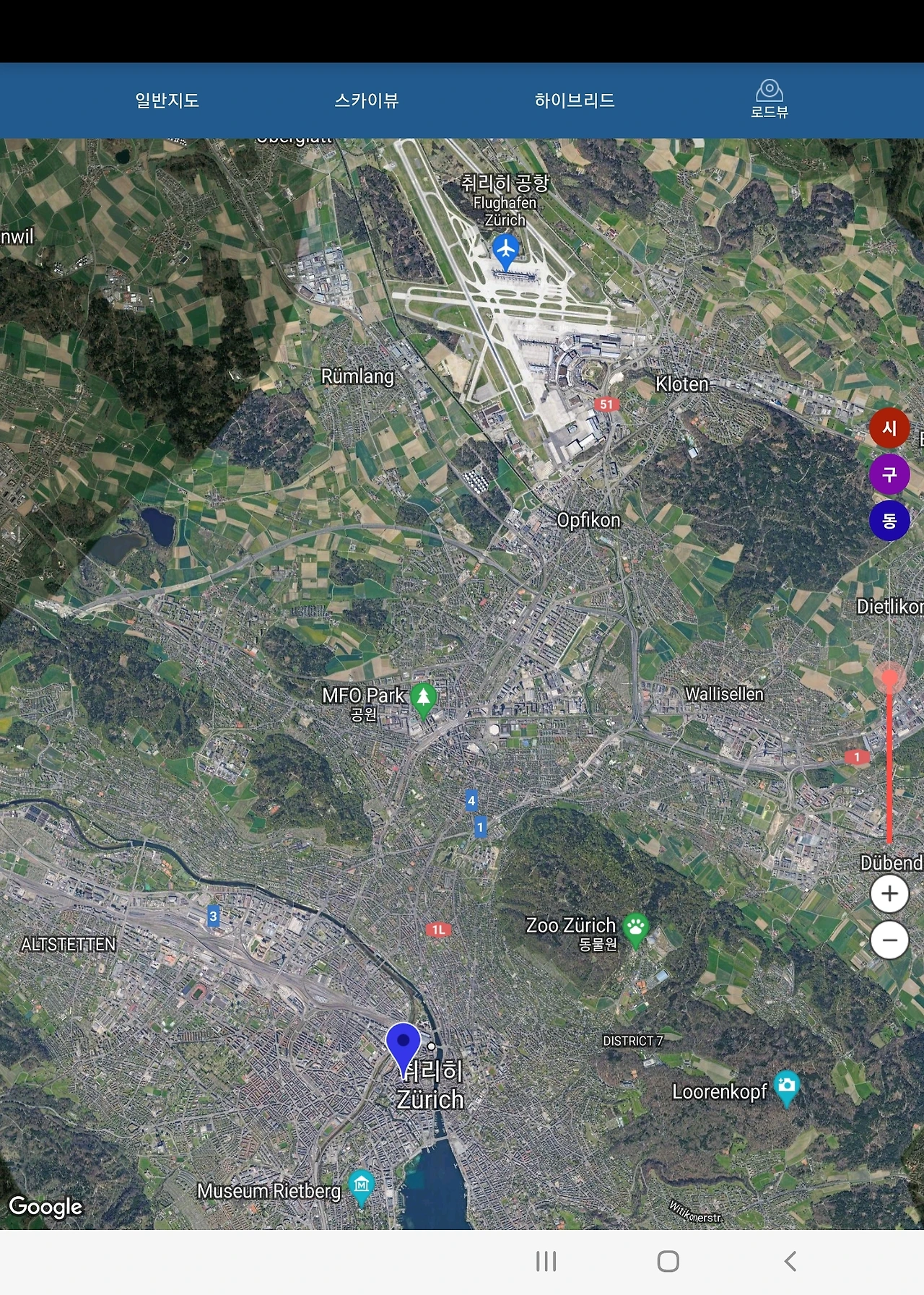Go to the Android home screen
The height and width of the screenshot is (1295, 924).
[668, 1262]
